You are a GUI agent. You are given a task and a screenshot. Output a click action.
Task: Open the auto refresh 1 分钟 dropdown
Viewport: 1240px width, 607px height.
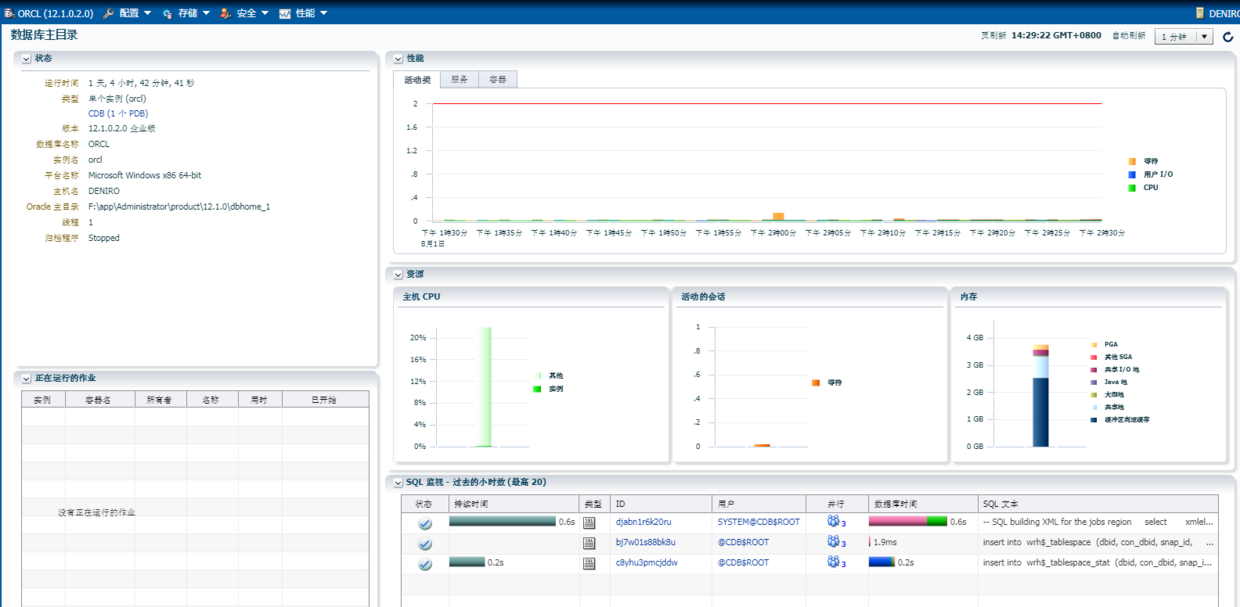tap(1183, 37)
